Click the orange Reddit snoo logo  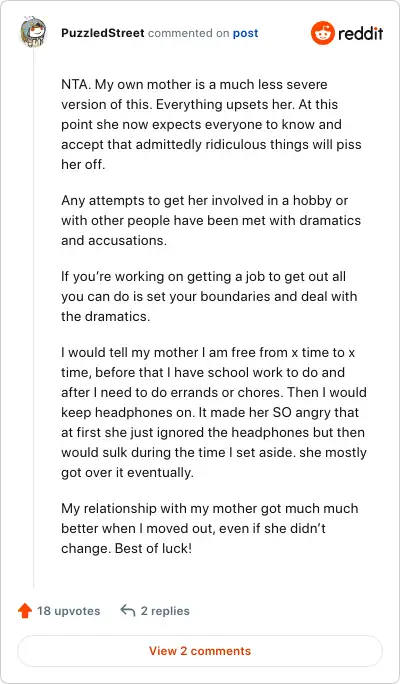pyautogui.click(x=323, y=33)
